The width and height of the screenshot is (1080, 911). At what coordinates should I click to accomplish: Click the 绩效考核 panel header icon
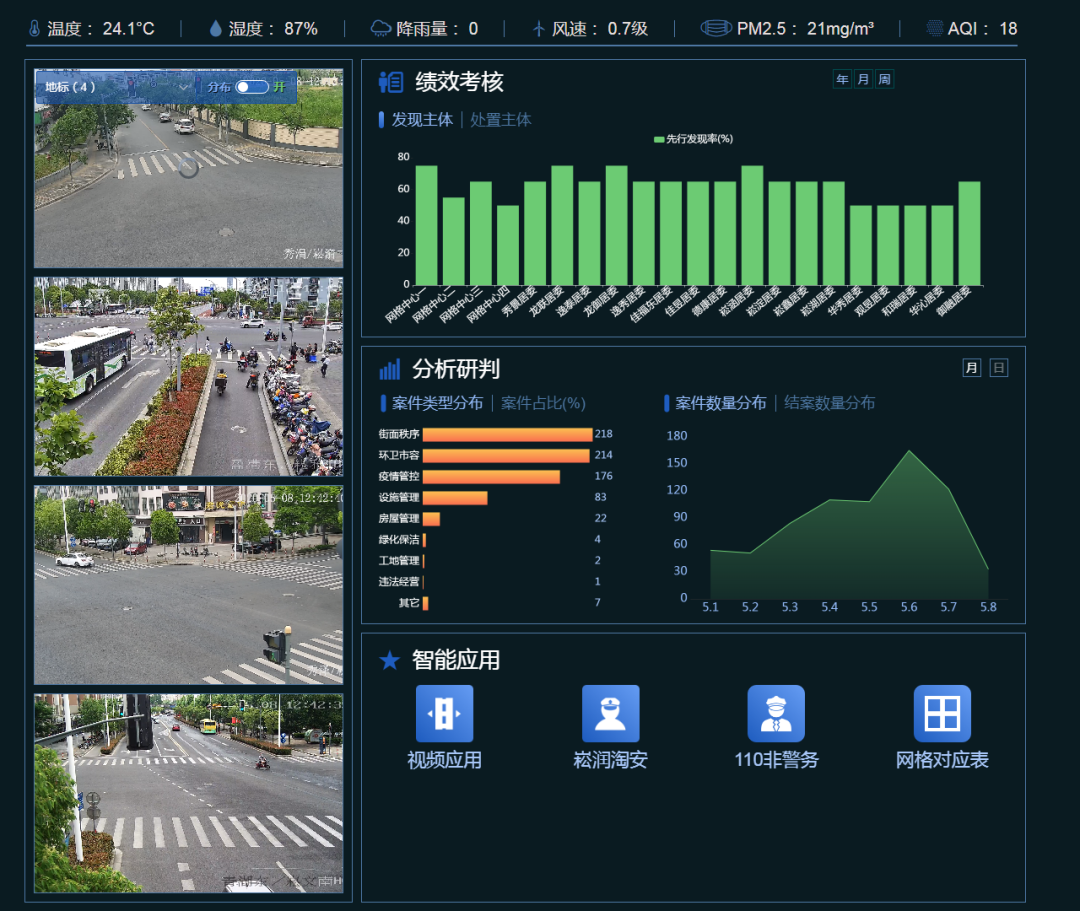coord(391,82)
